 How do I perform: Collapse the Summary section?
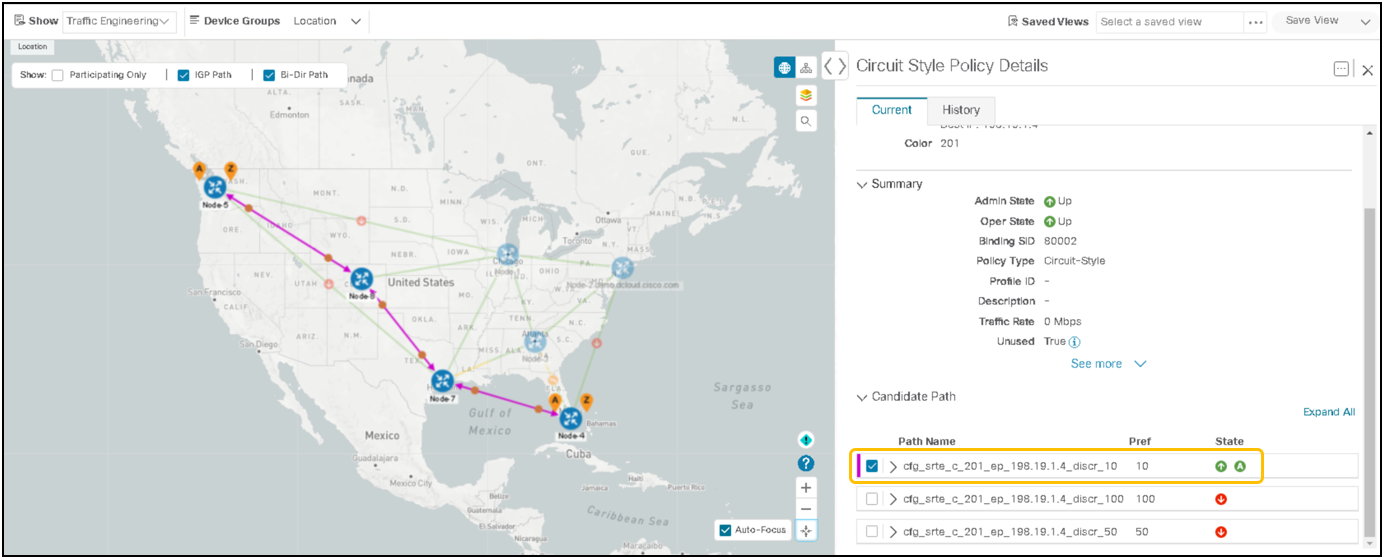click(x=863, y=184)
